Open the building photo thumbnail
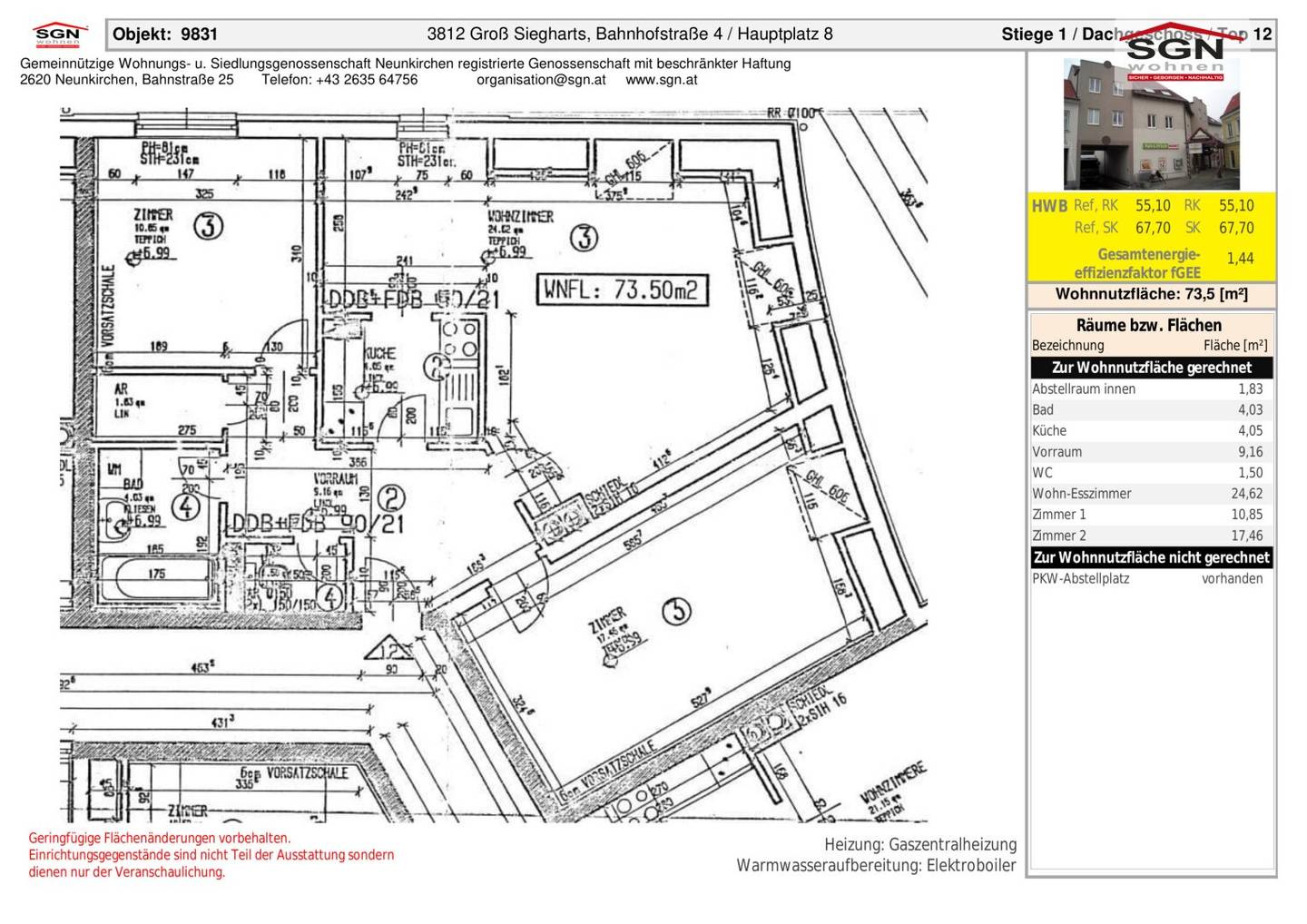Screen dimensions: 1307x924 click(x=1151, y=124)
